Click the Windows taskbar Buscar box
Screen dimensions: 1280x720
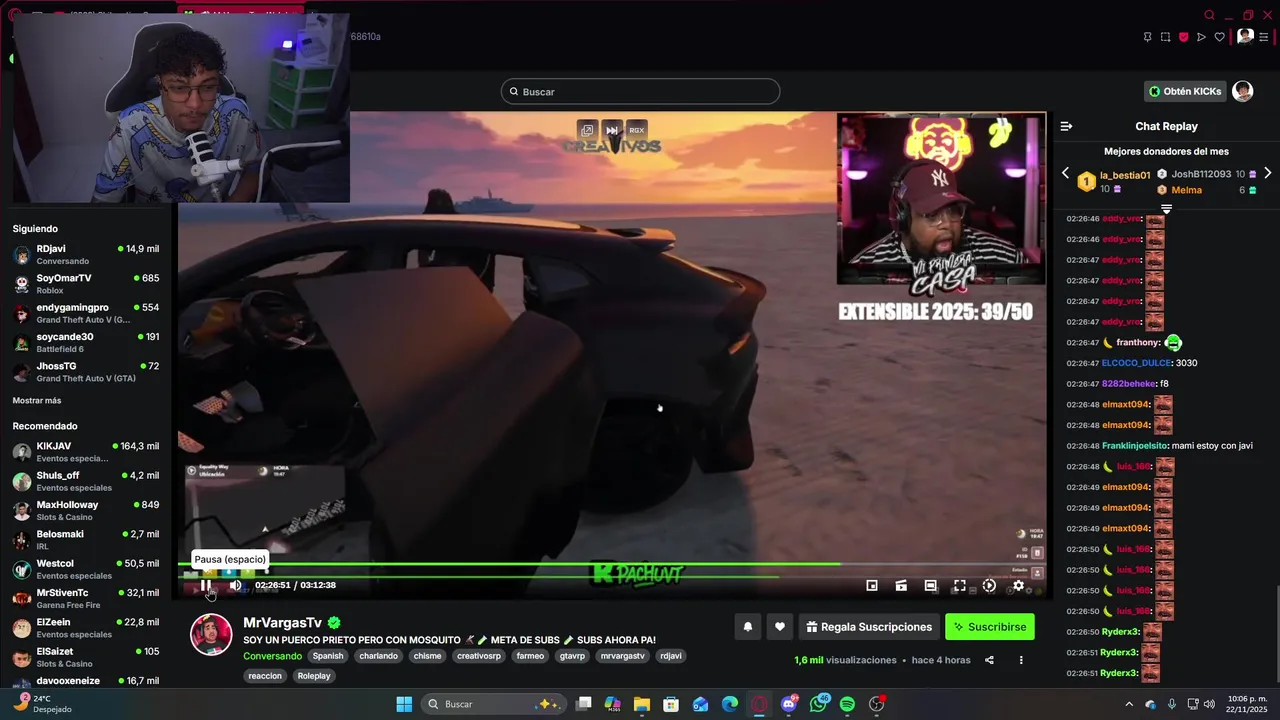coord(493,704)
